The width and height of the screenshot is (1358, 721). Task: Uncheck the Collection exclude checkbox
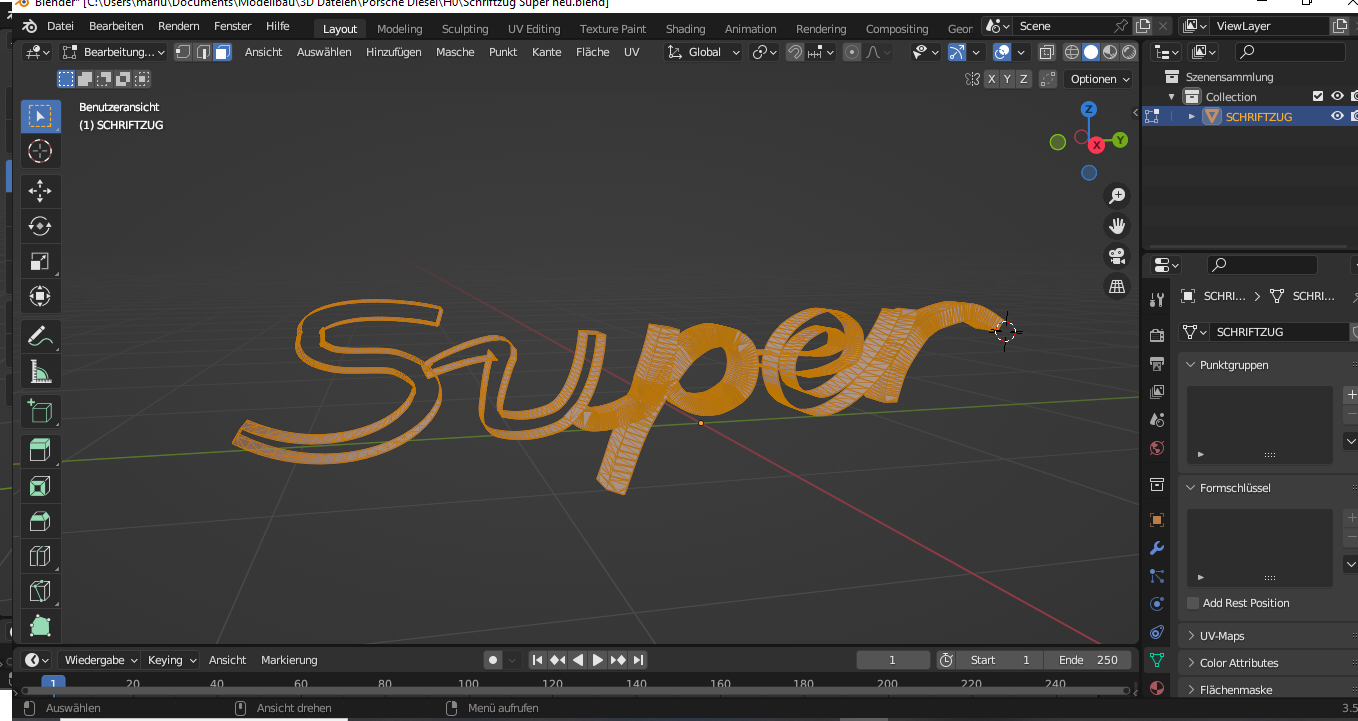click(1318, 96)
